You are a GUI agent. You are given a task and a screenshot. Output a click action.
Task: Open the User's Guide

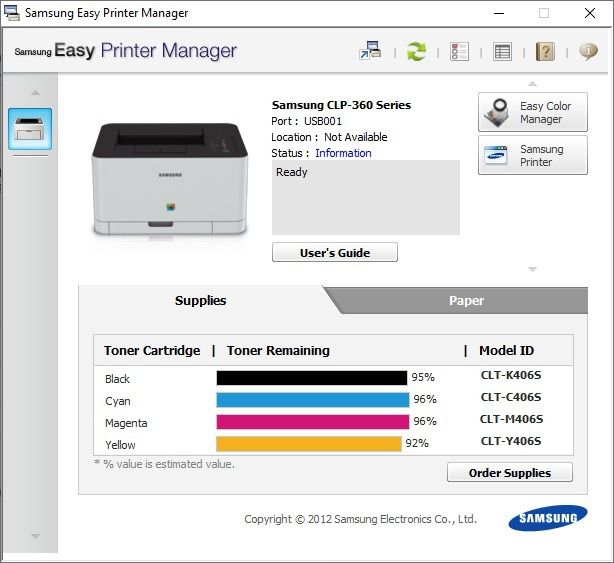(335, 252)
